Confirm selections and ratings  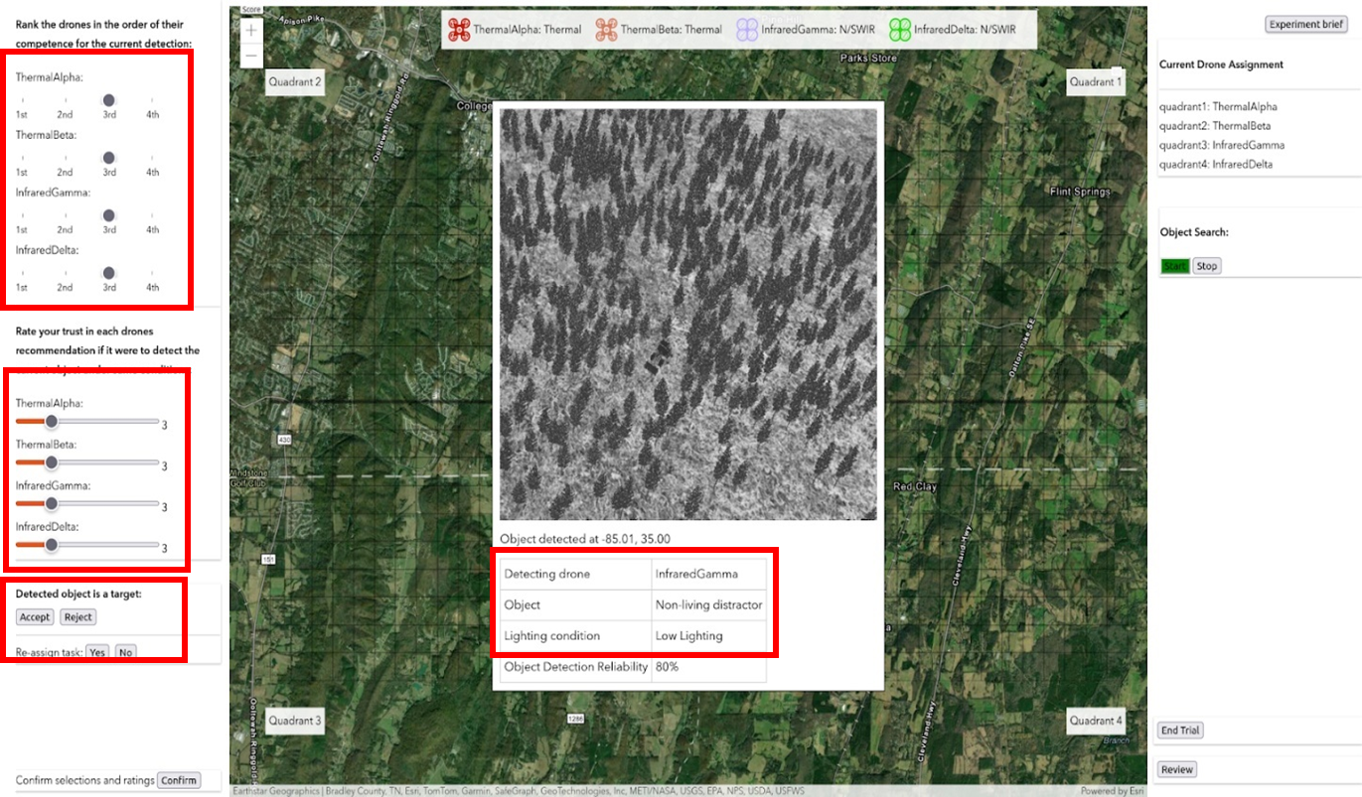click(x=179, y=780)
